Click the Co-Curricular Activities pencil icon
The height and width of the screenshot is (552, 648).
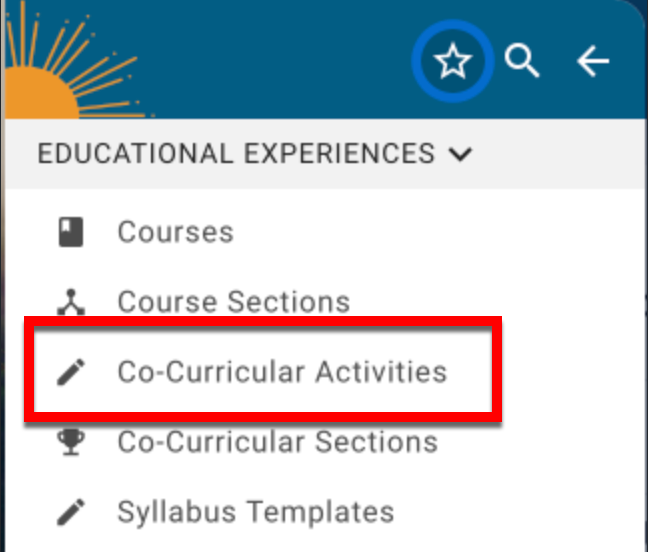pos(70,373)
